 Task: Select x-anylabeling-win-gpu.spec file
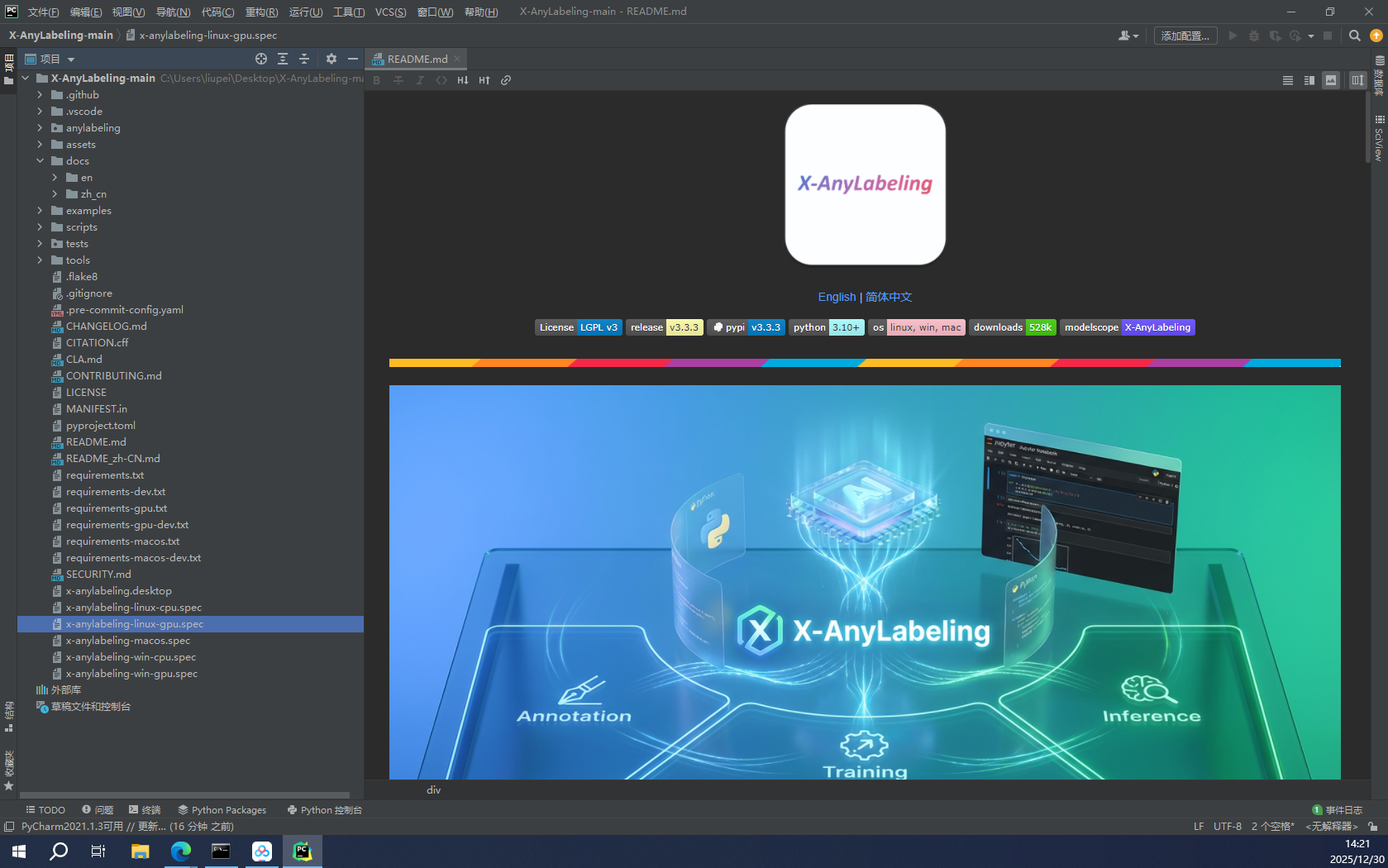[131, 674]
